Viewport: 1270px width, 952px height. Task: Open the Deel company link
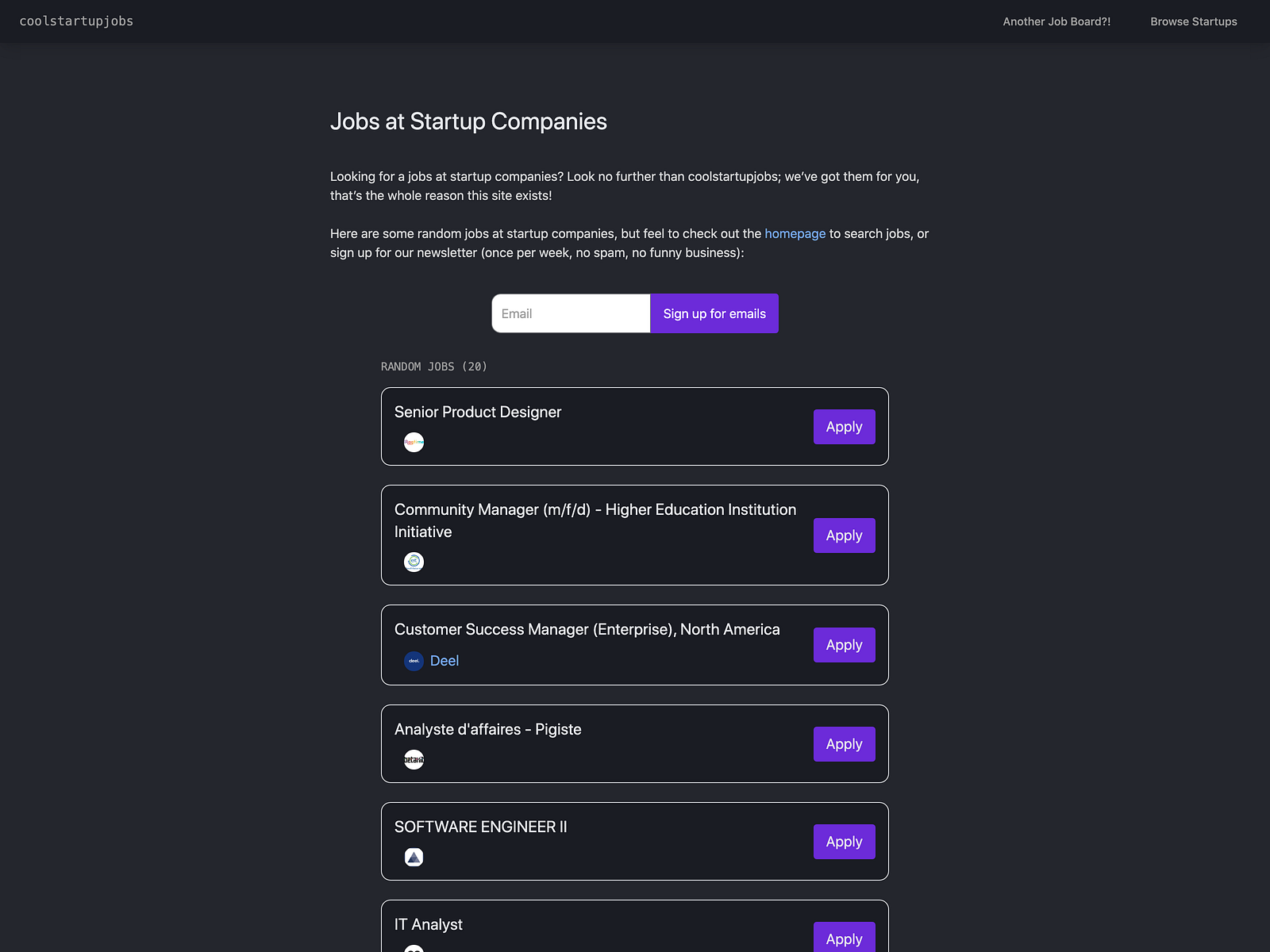coord(444,661)
